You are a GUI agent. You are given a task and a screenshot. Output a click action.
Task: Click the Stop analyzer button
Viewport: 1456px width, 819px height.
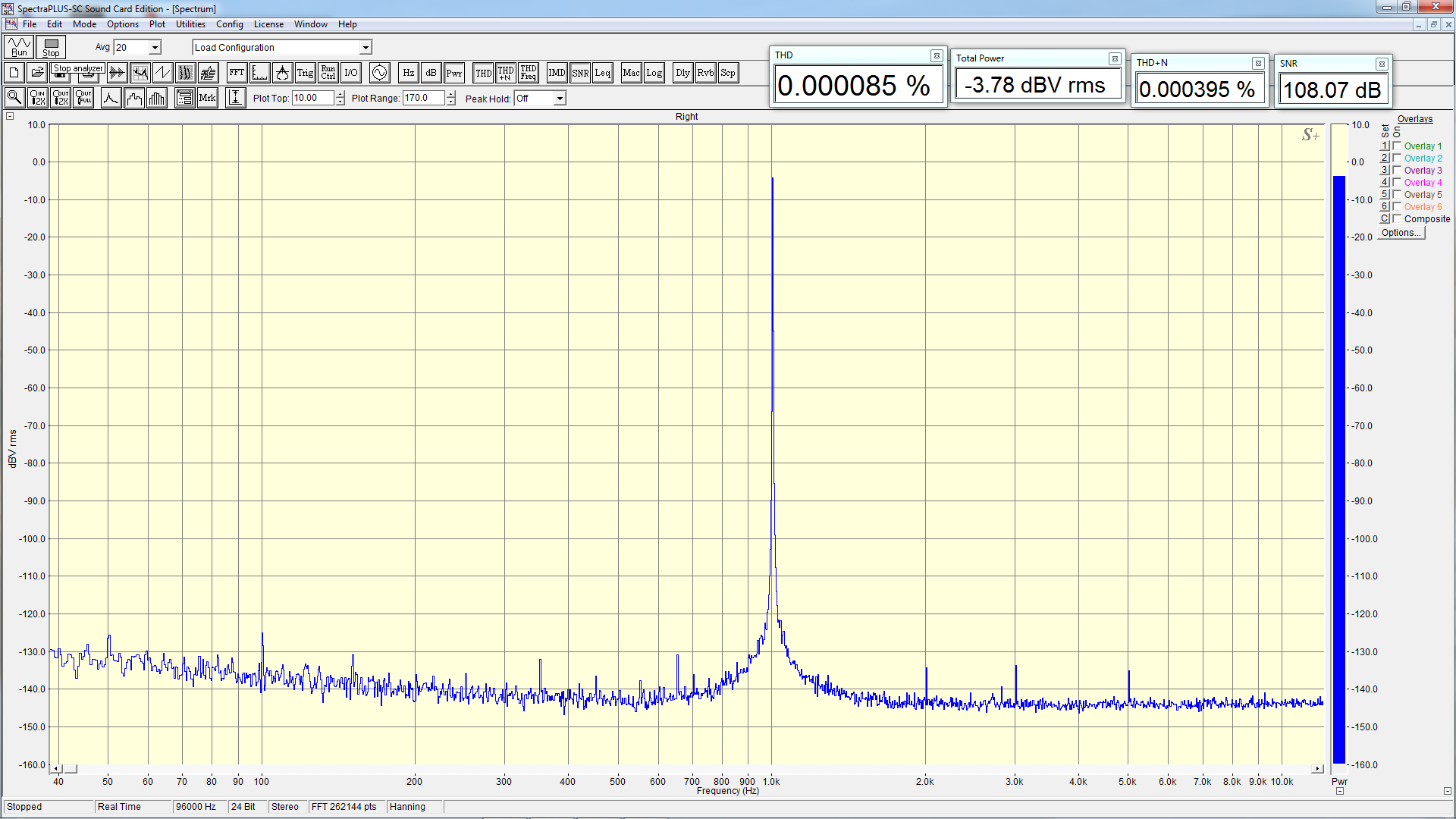[51, 47]
